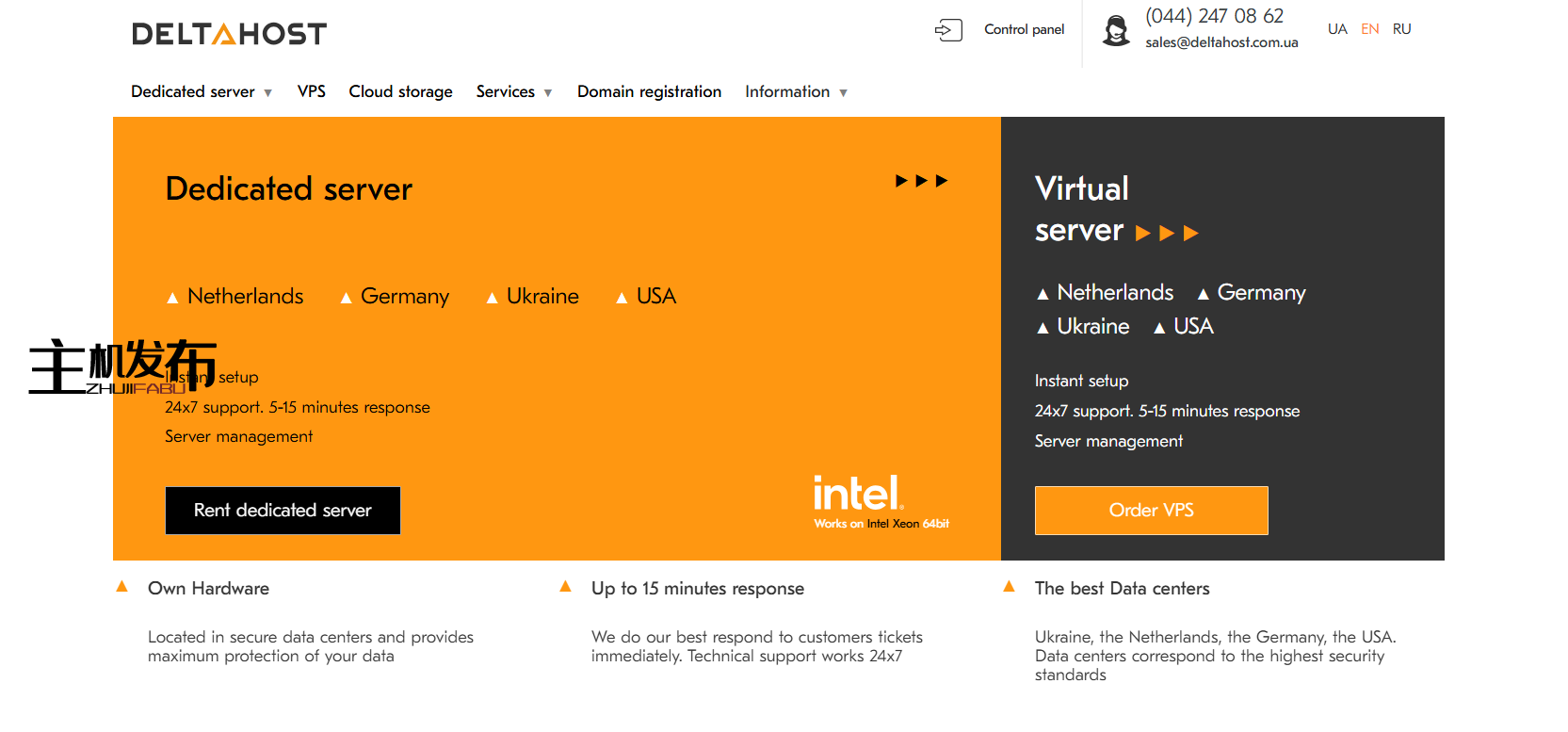Choose Netherlands under Dedicated server

tap(245, 297)
